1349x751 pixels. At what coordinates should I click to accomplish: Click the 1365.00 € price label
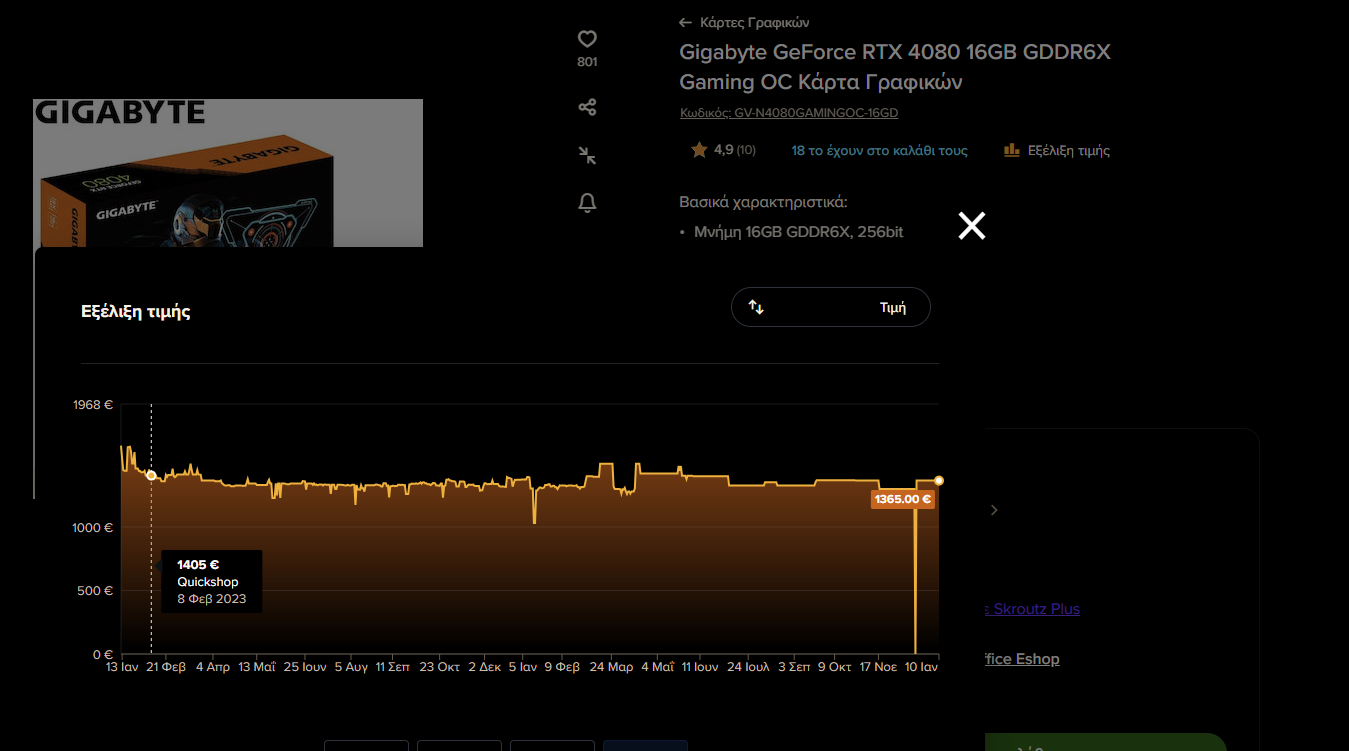click(903, 499)
